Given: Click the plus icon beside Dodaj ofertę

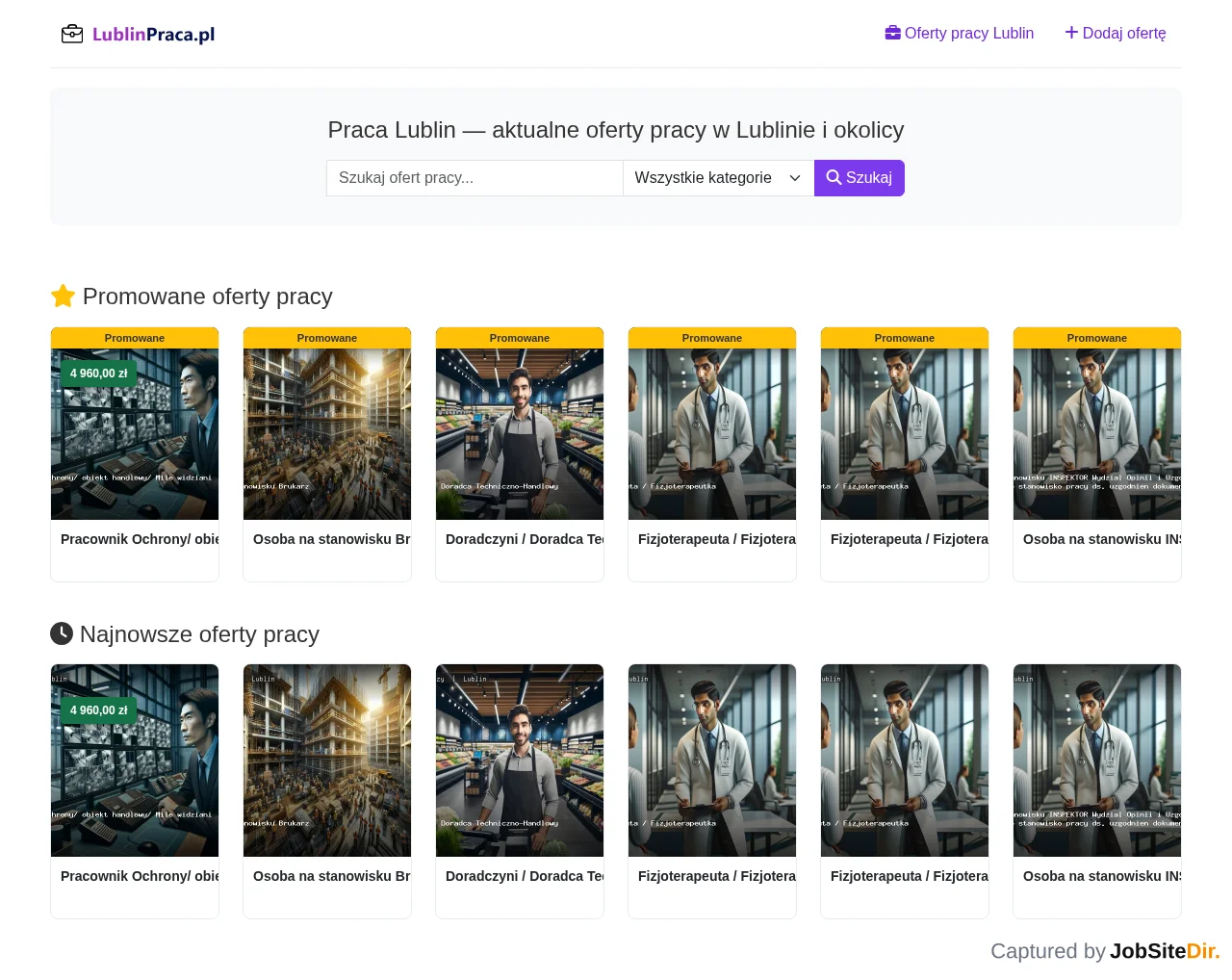Looking at the screenshot, I should (x=1071, y=33).
